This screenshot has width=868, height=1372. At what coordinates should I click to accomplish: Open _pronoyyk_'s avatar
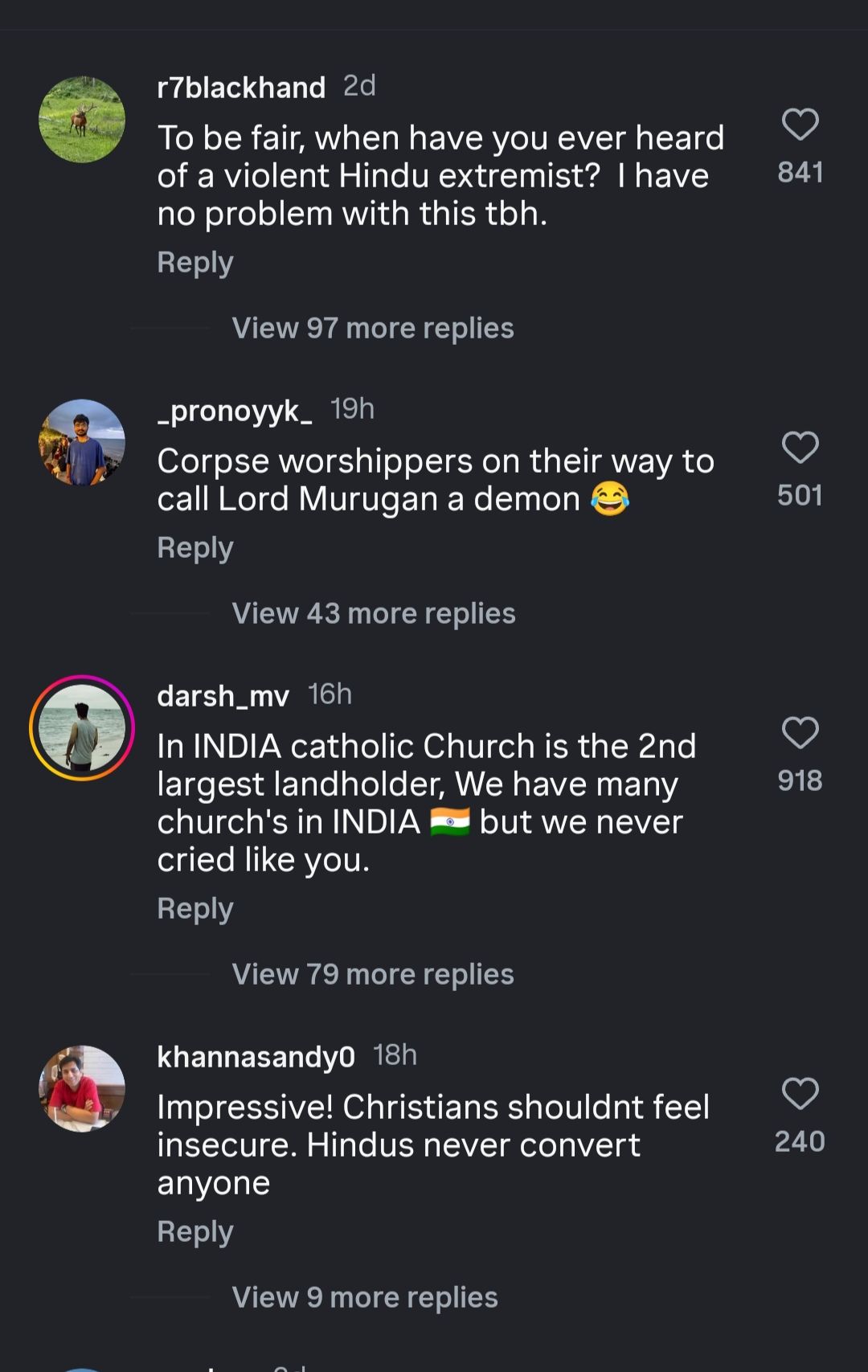[82, 443]
